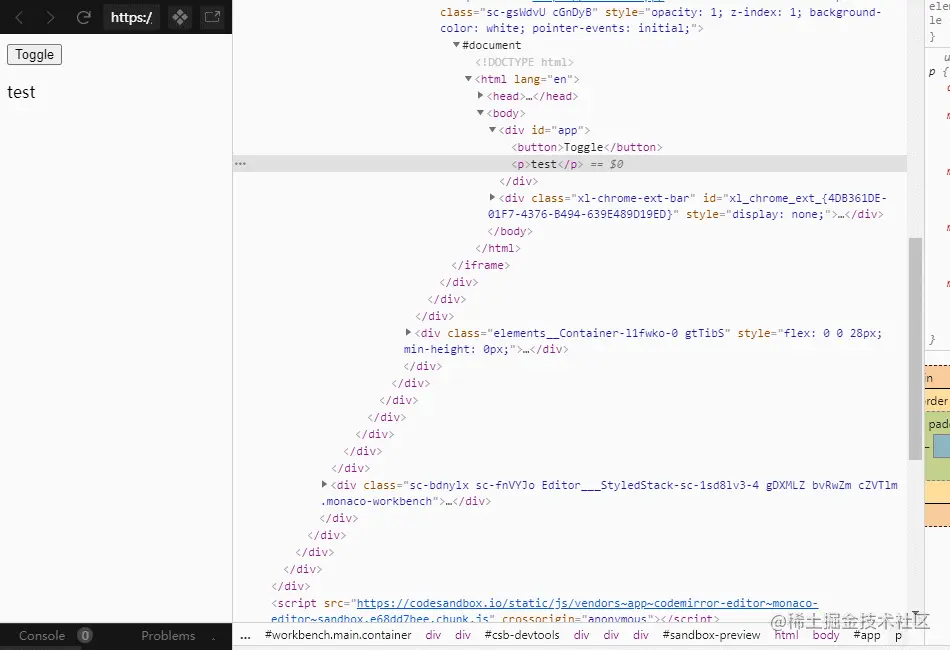This screenshot has height=650, width=950.
Task: Select the DOCTYPE html row
Action: [x=525, y=62]
